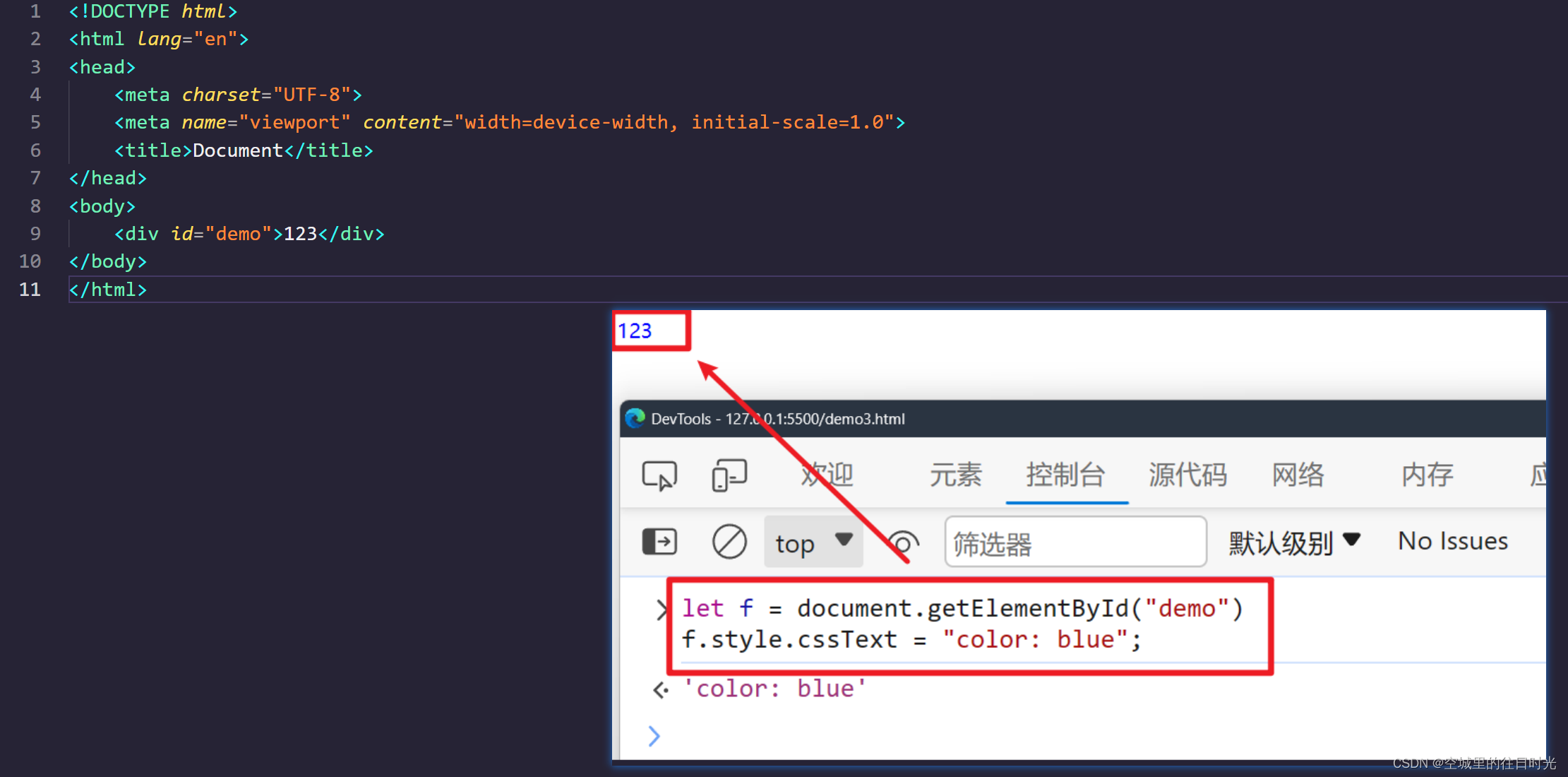The image size is (1568, 777).
Task: Open the 源代码 Sources tab
Action: [x=1187, y=475]
